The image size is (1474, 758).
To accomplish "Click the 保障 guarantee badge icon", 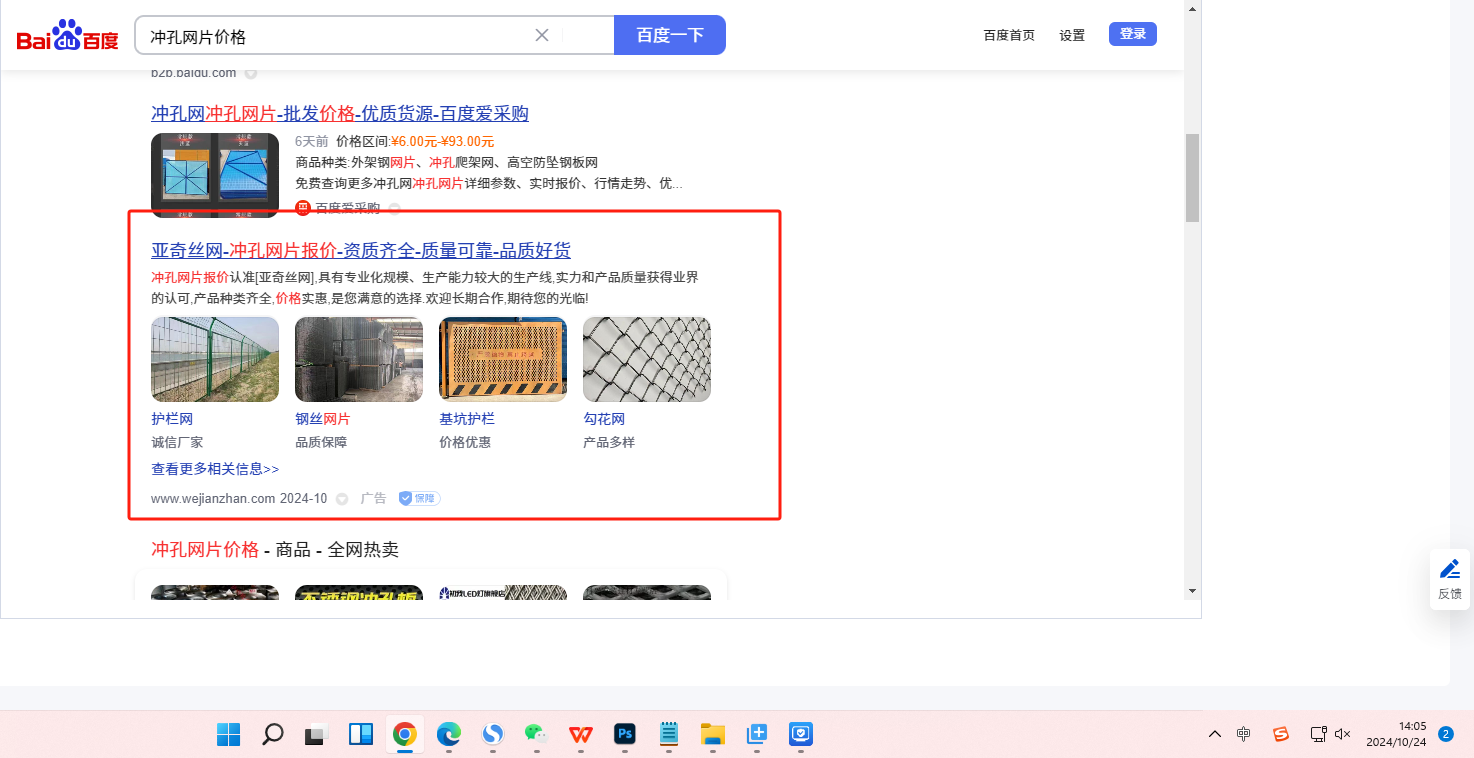I will pos(419,498).
